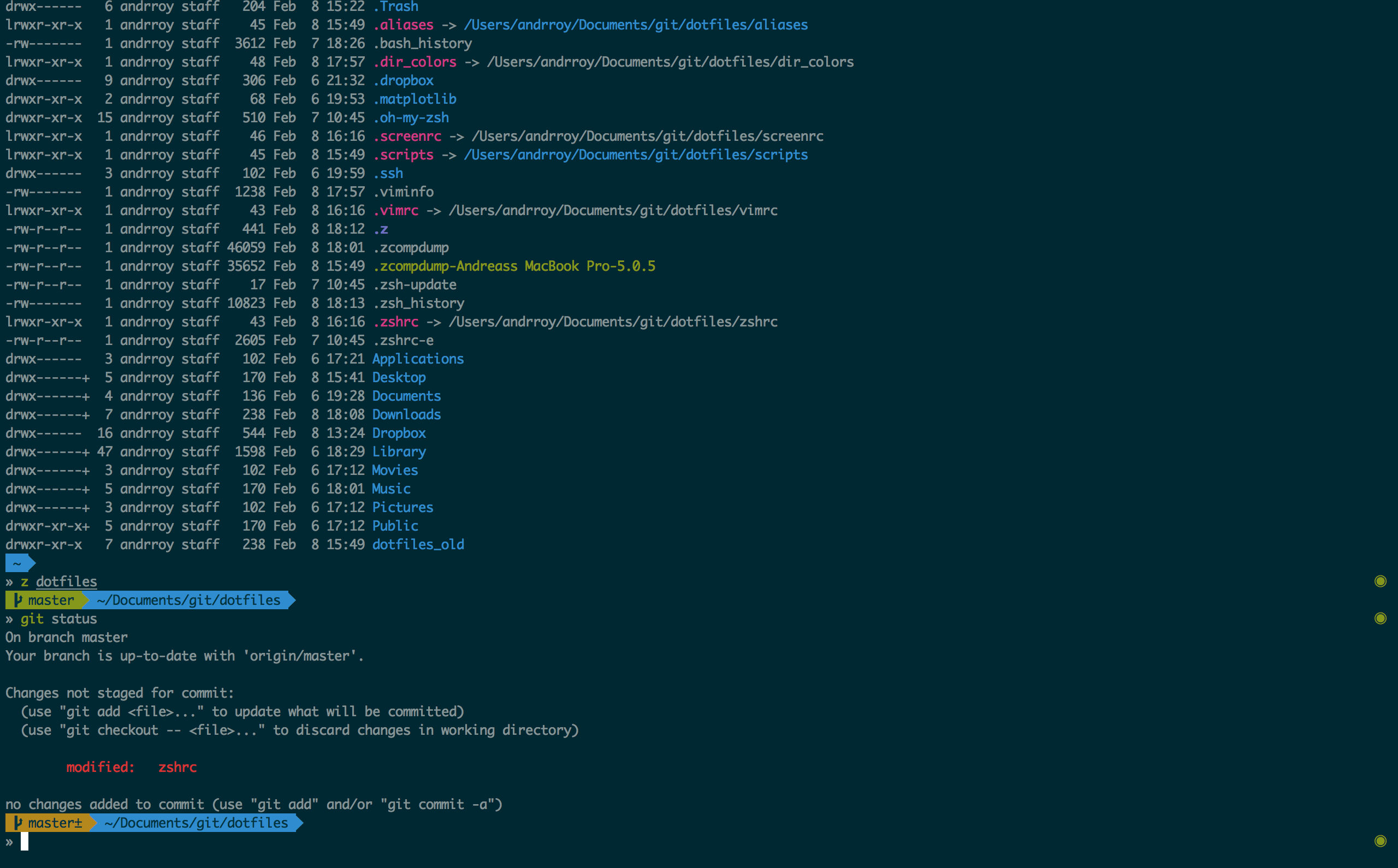The width and height of the screenshot is (1398, 868).
Task: Click the yellow '.zcompdump-Andreass MacBook Pro-5.0.5' filename
Action: point(514,266)
